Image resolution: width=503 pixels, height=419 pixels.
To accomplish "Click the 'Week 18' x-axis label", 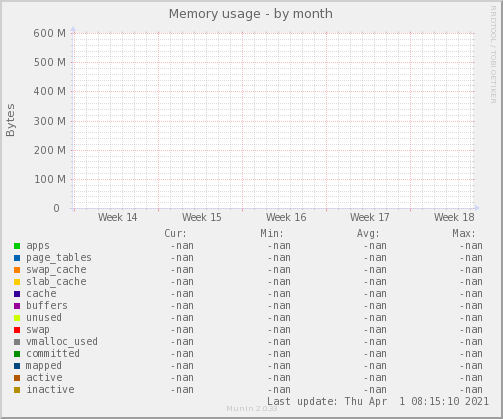I will [454, 217].
